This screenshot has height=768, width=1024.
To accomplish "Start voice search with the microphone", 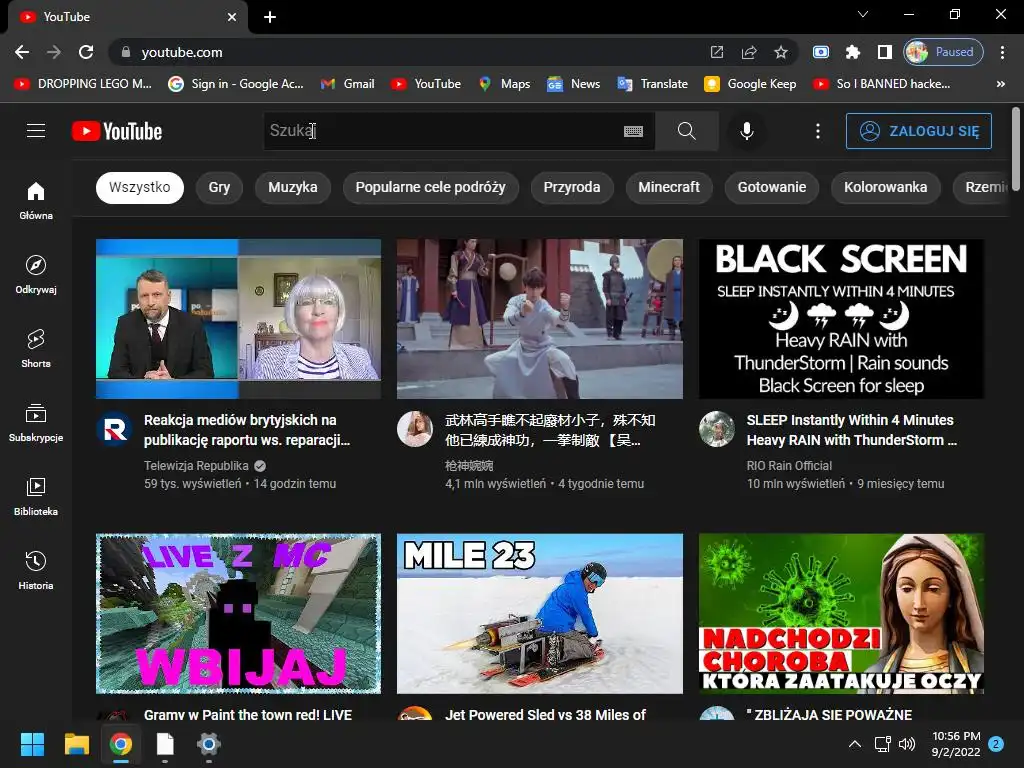I will (747, 131).
